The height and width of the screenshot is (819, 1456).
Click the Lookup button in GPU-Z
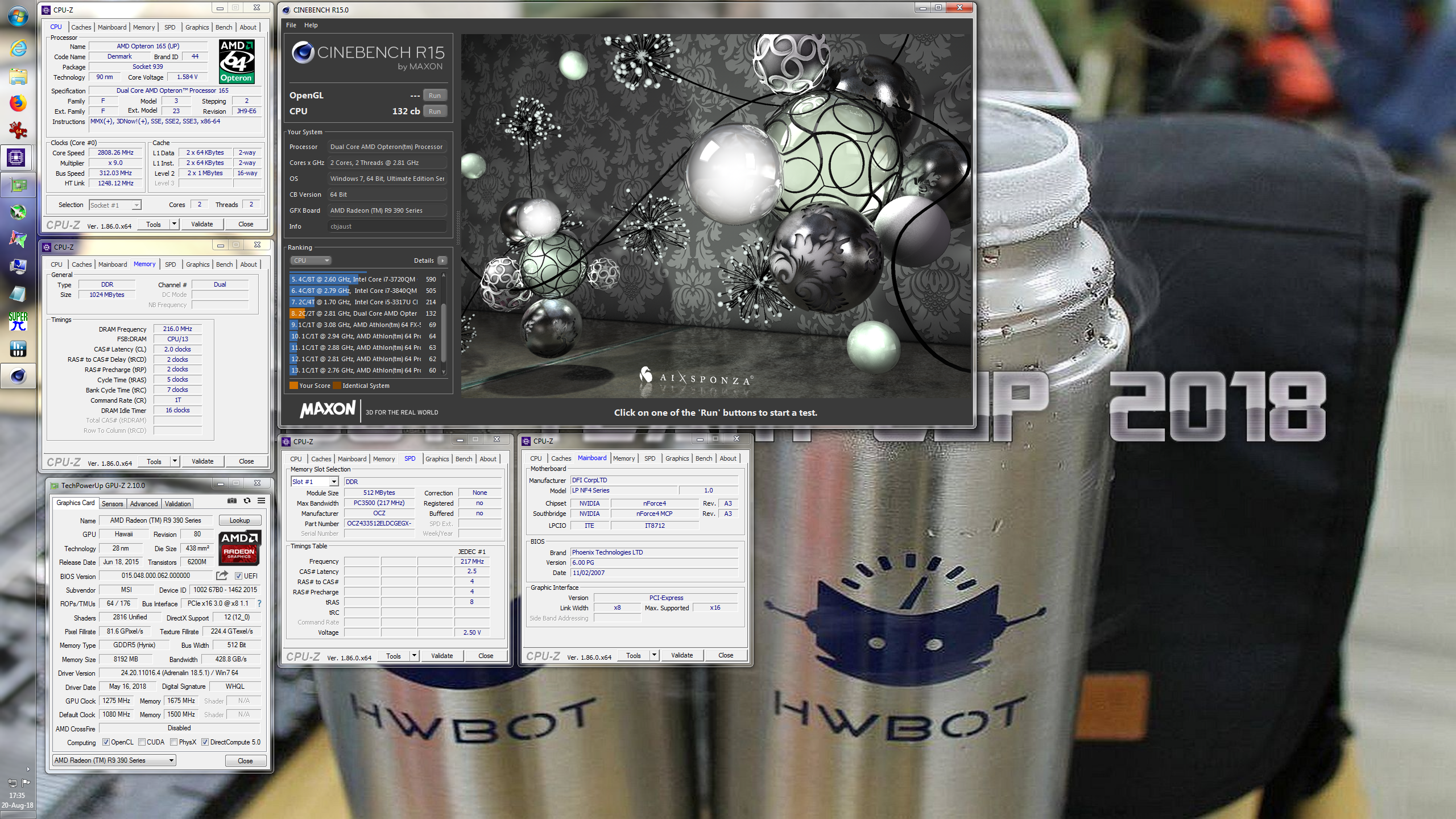[x=239, y=520]
